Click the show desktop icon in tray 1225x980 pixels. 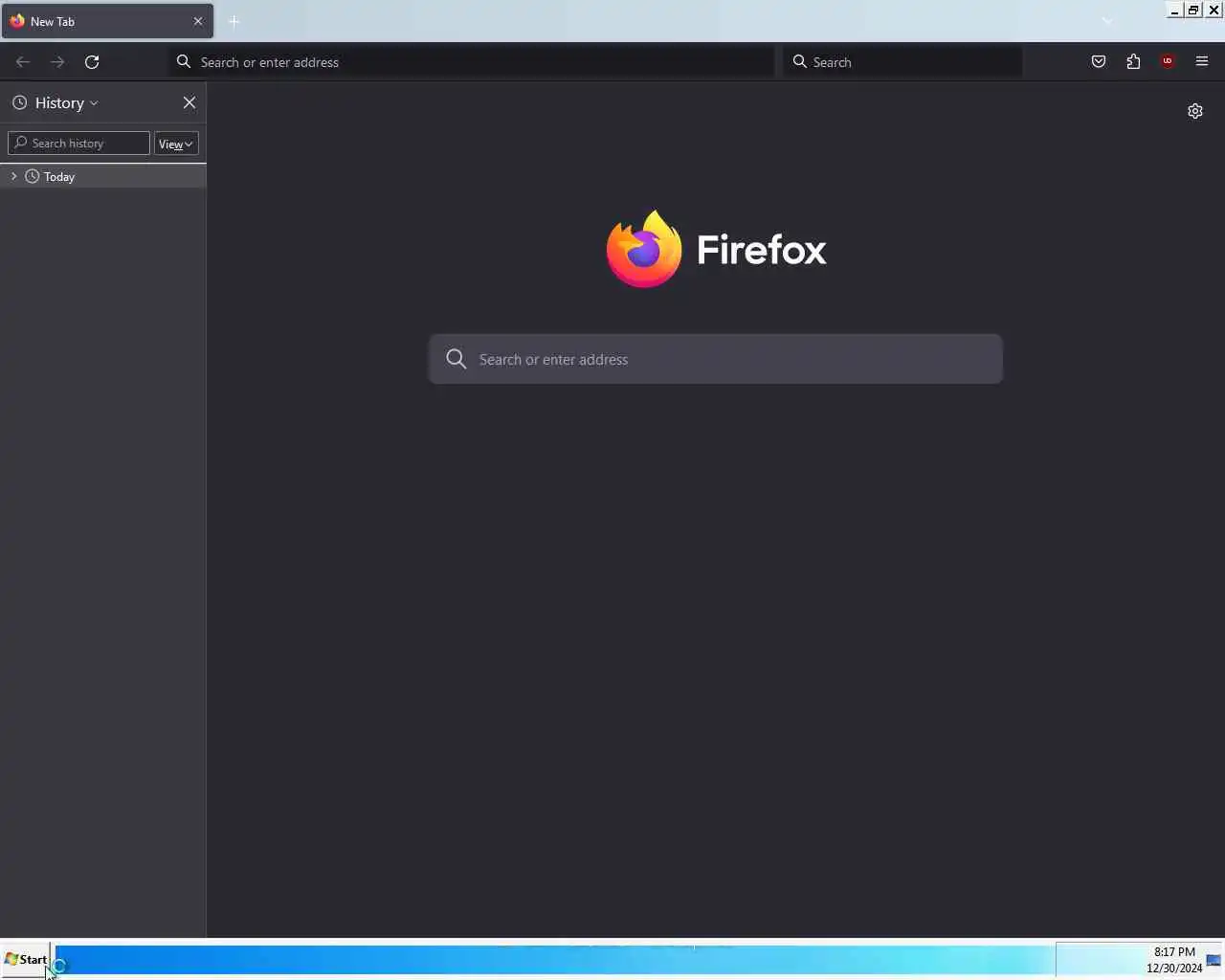click(x=1214, y=960)
